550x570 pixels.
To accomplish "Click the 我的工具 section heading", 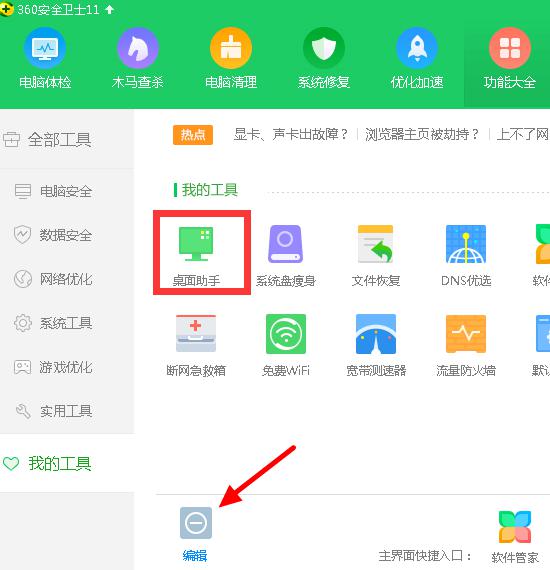I will click(210, 190).
